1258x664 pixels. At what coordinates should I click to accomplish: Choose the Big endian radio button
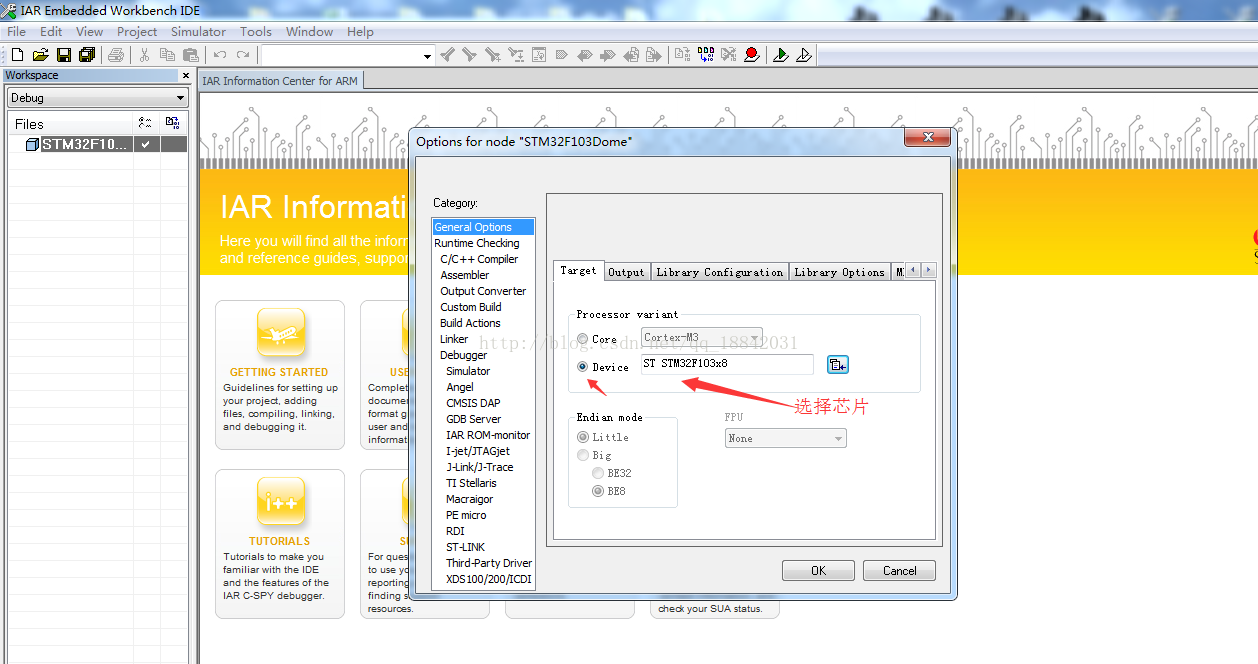click(583, 455)
